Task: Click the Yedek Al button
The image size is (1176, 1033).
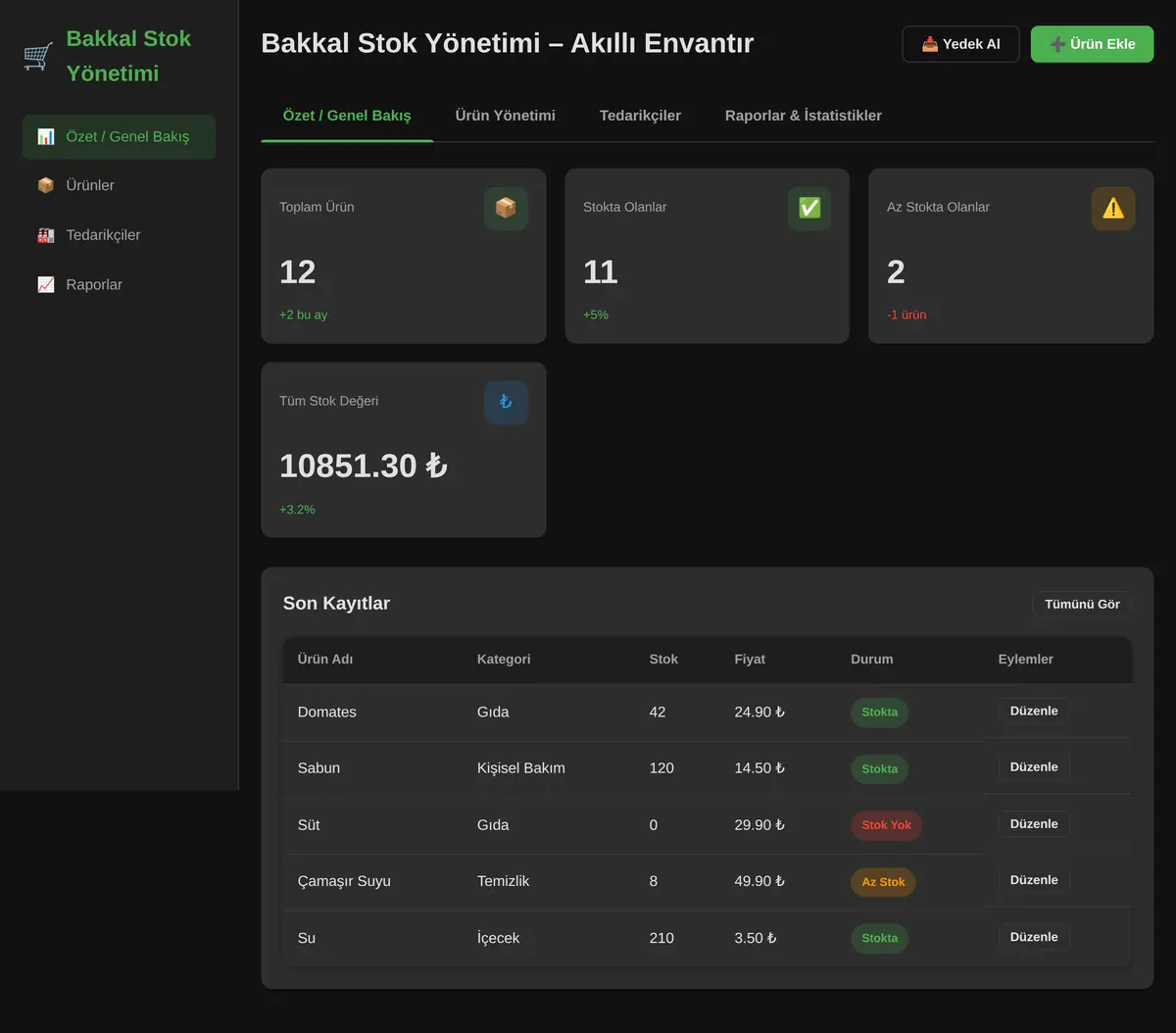Action: (960, 44)
